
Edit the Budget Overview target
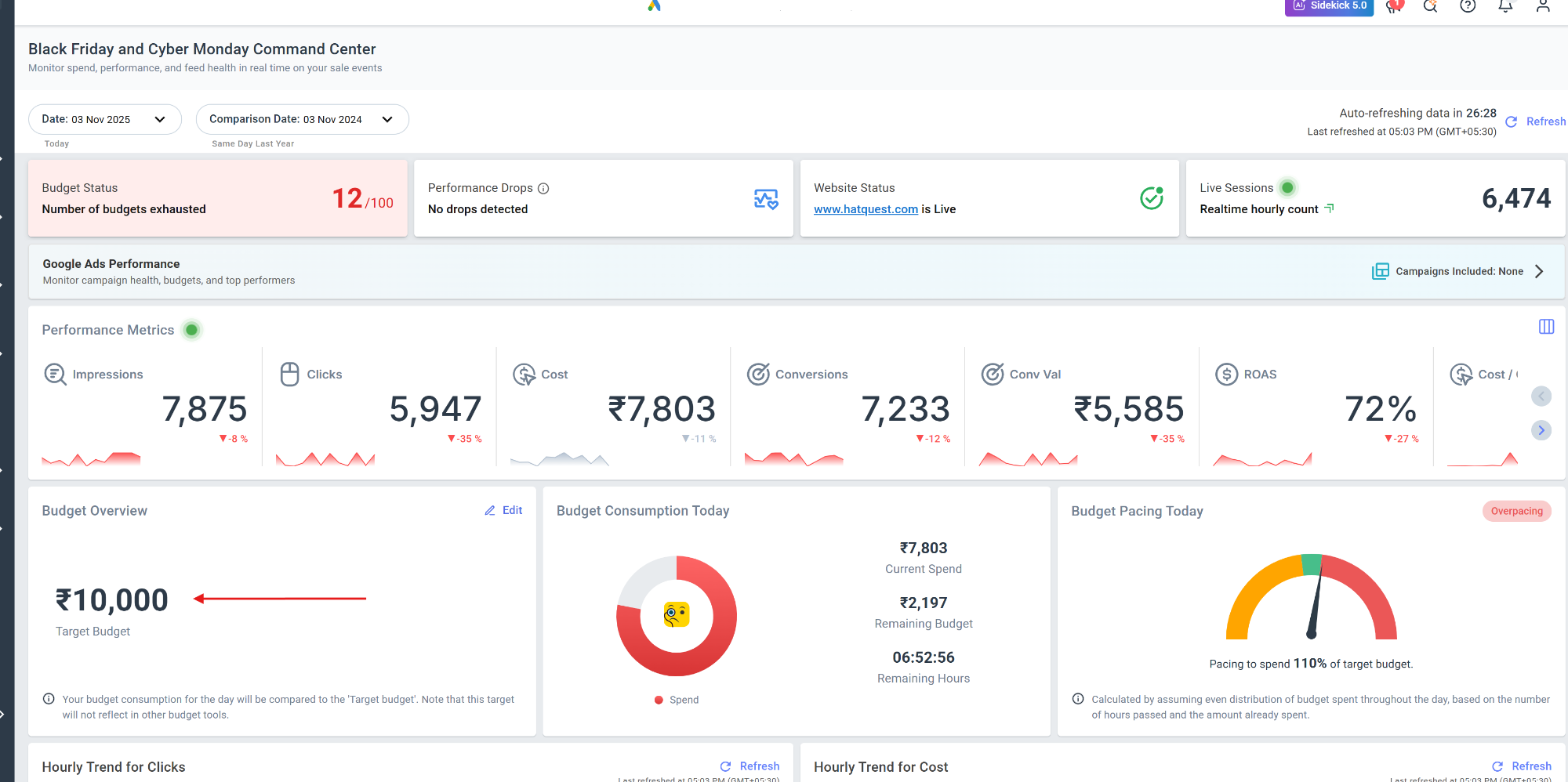[503, 510]
